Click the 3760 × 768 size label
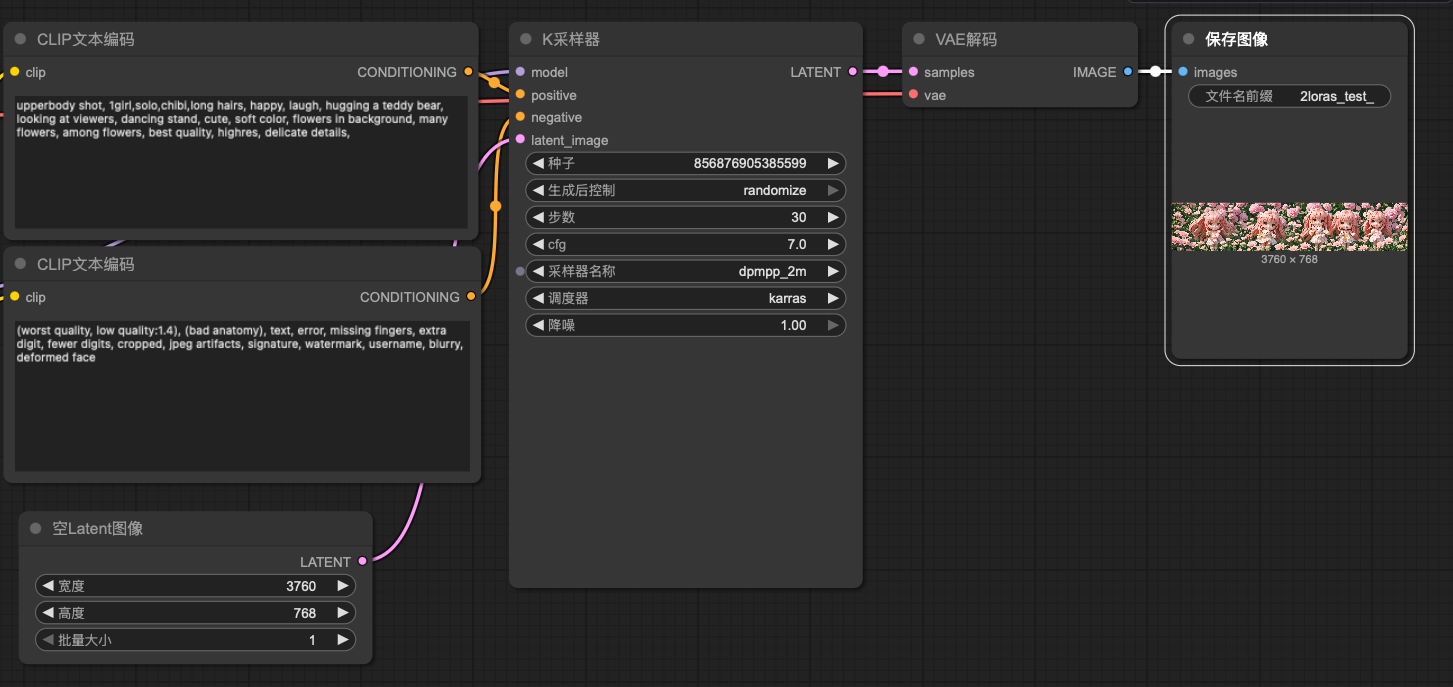This screenshot has width=1453, height=687. click(x=1289, y=259)
